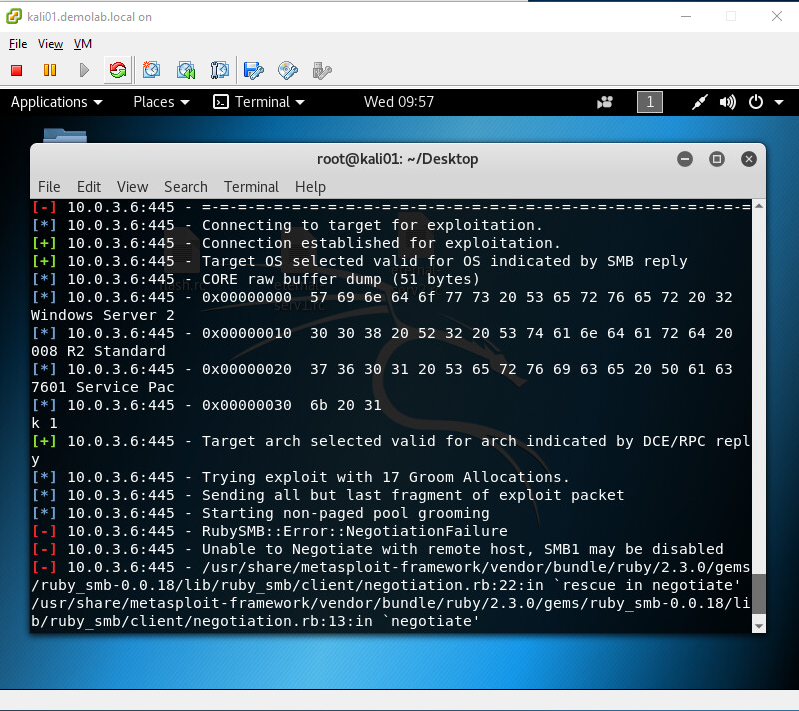
Task: Click the kali01.demolab.local window app icon
Action: [14, 16]
